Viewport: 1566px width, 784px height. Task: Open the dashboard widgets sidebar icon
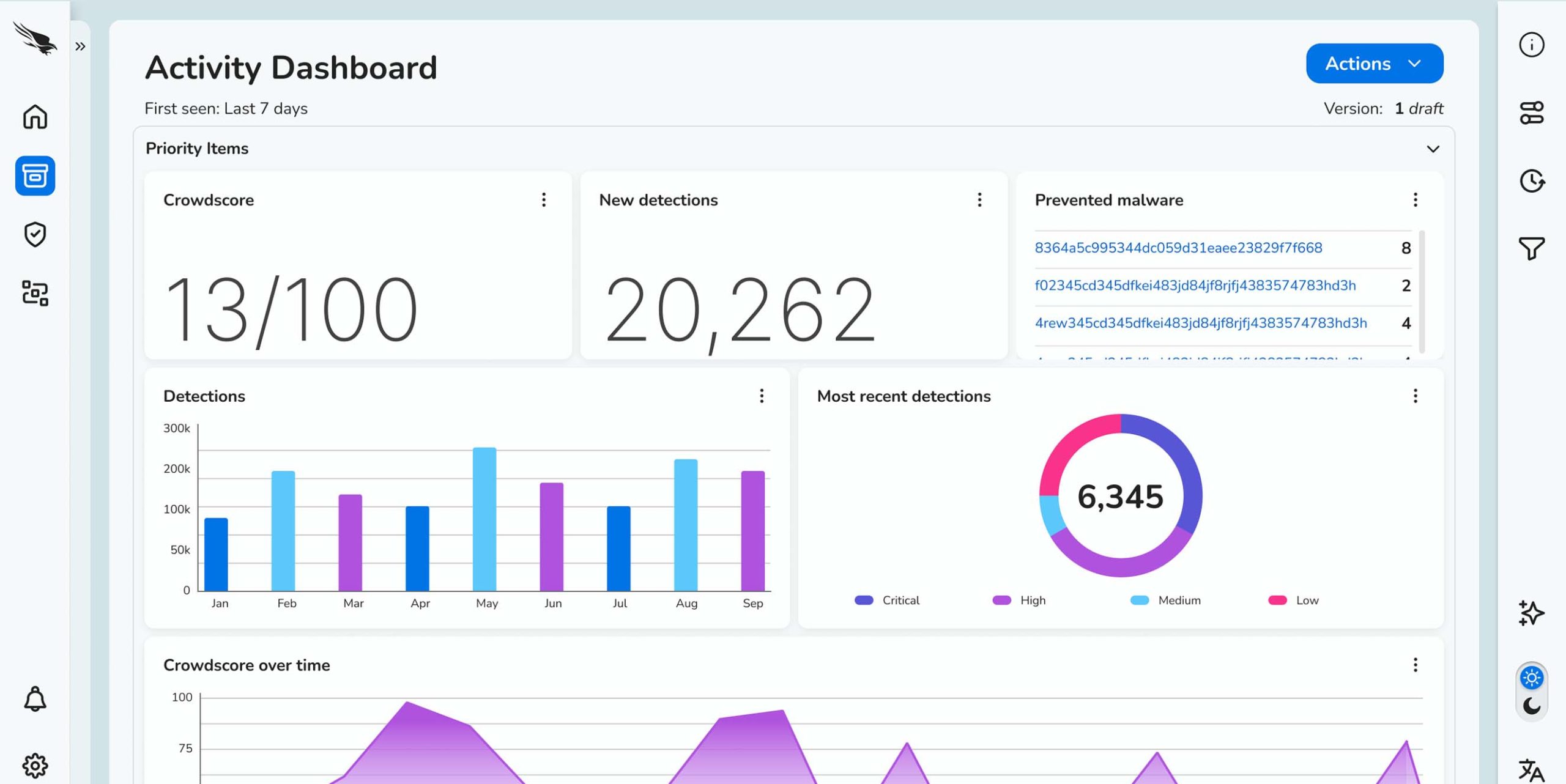35,294
